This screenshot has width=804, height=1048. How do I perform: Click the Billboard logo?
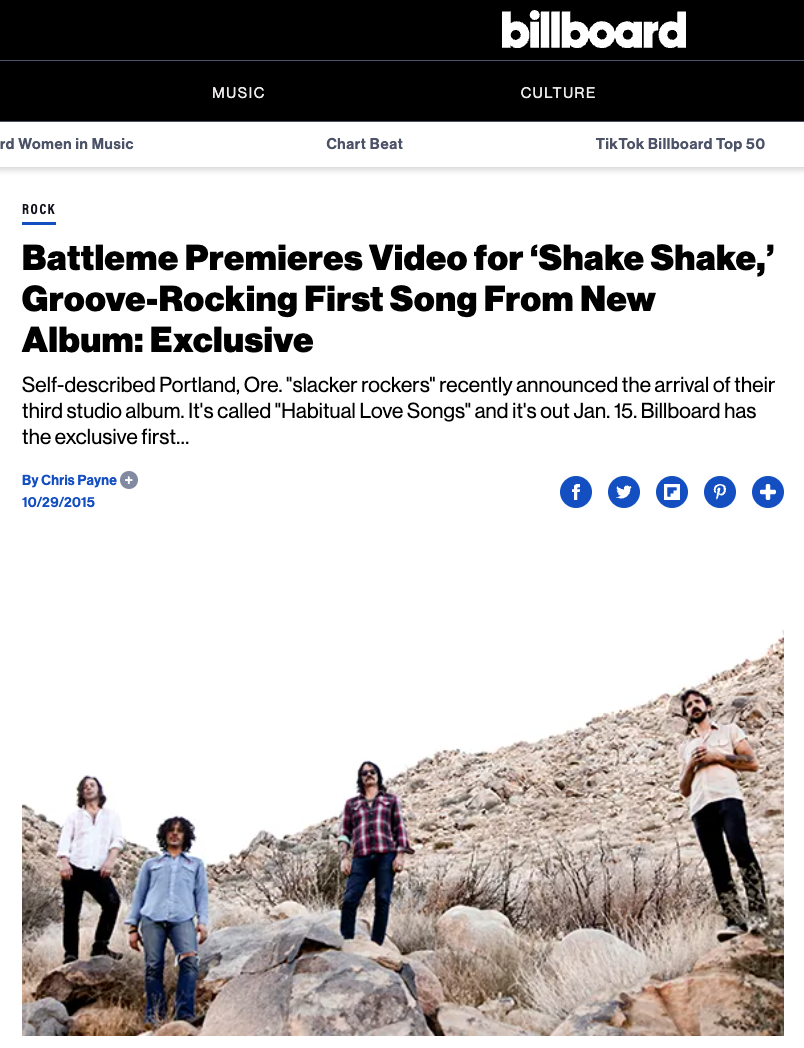pyautogui.click(x=593, y=30)
